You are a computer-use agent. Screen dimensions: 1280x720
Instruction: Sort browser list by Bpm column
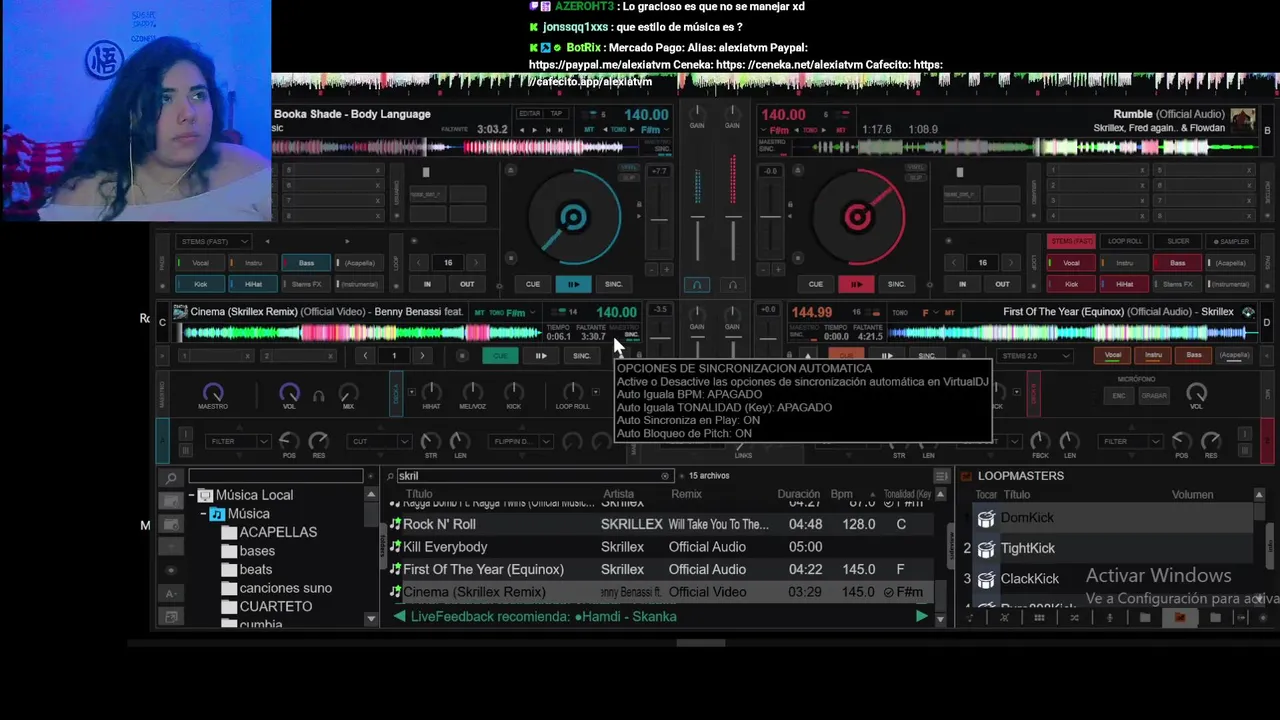[840, 494]
